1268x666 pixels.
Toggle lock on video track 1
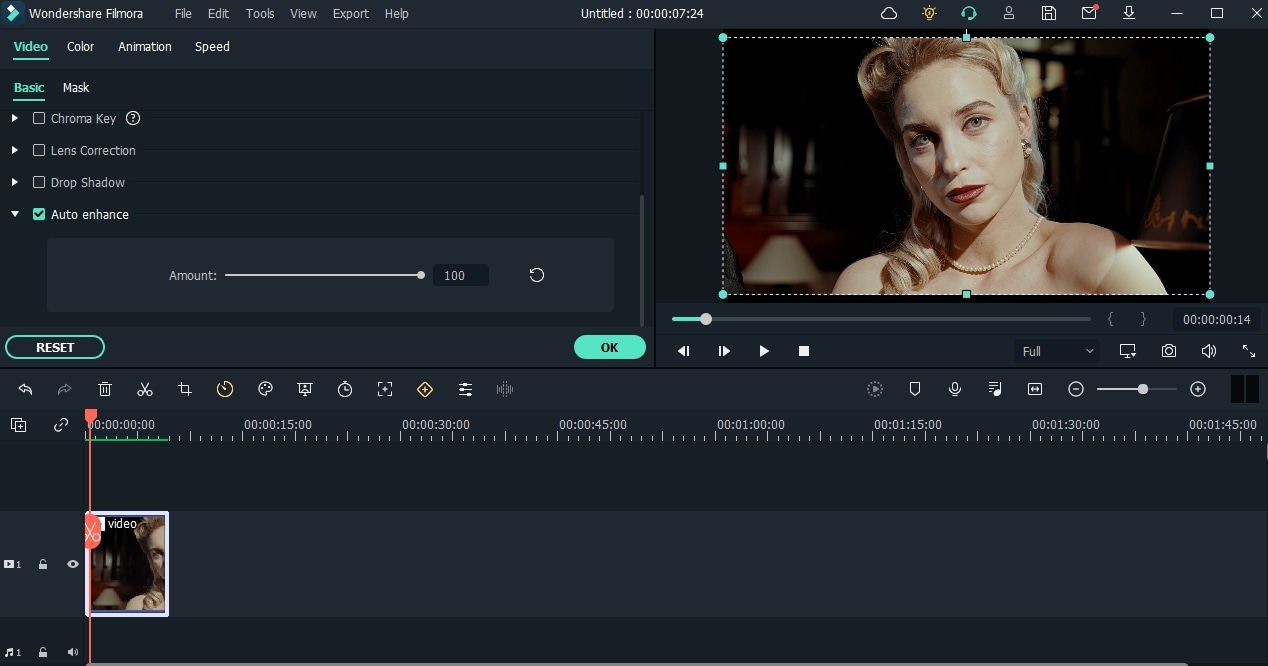43,564
